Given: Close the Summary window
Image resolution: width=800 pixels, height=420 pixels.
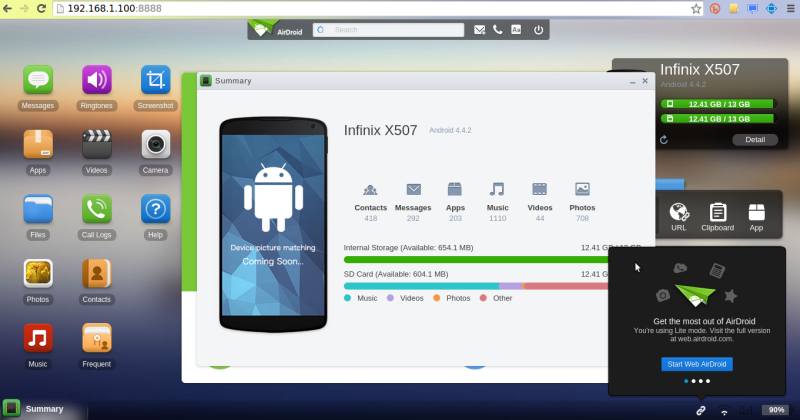Looking at the screenshot, I should coord(645,81).
